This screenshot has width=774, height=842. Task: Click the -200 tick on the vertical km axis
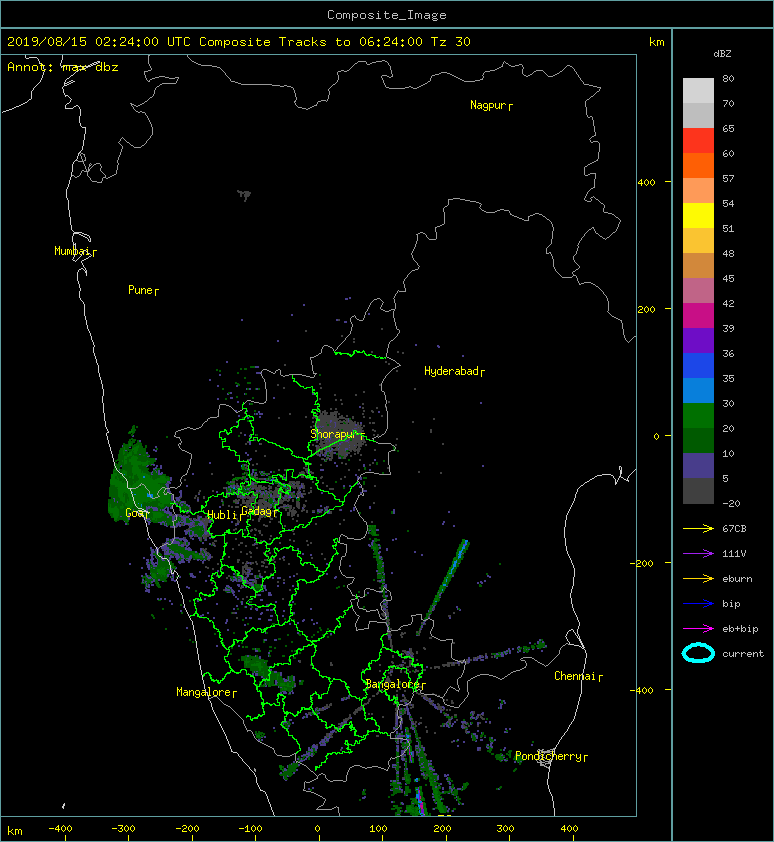tap(642, 563)
